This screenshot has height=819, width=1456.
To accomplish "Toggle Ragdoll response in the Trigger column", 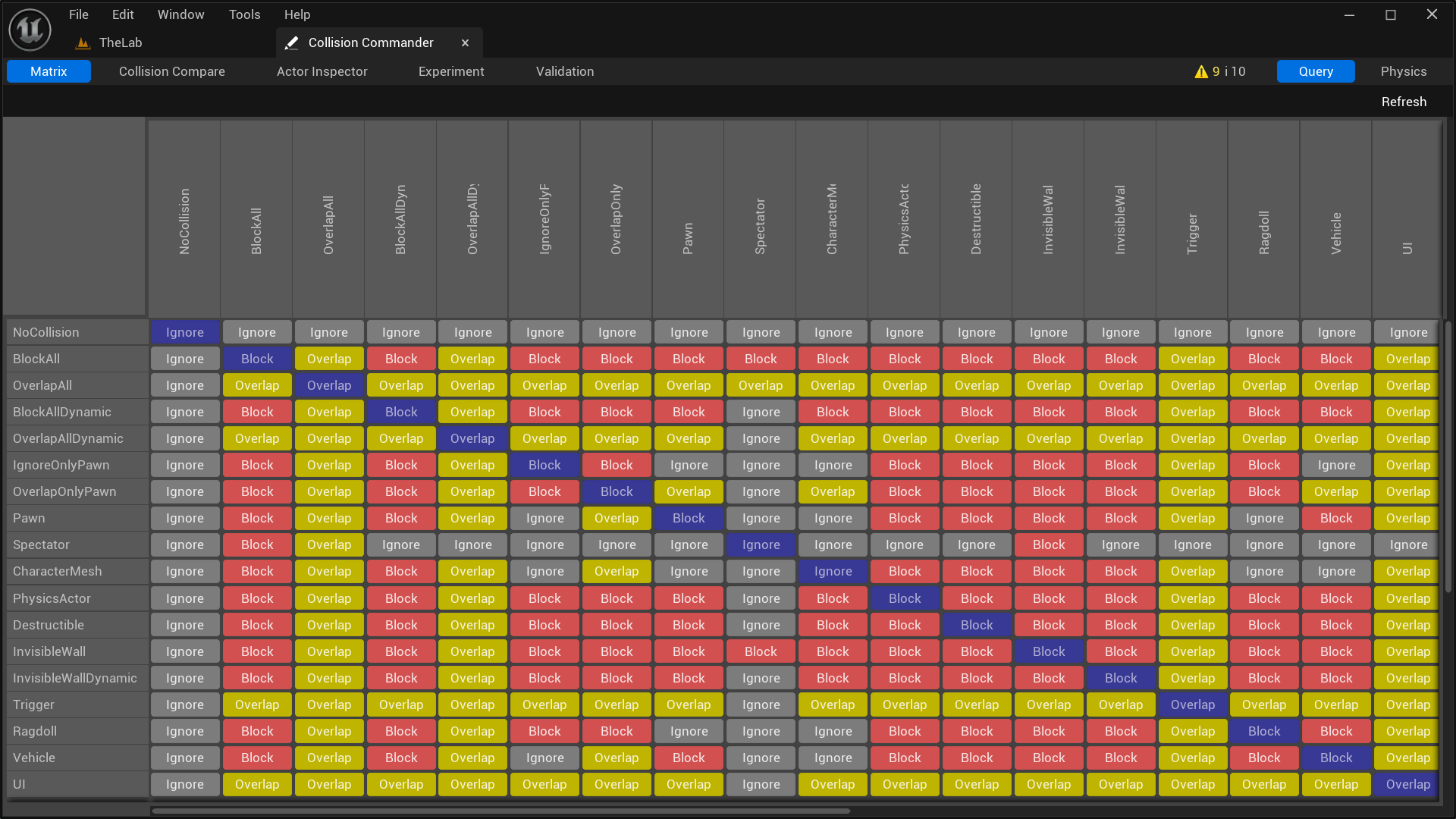I will click(1193, 731).
